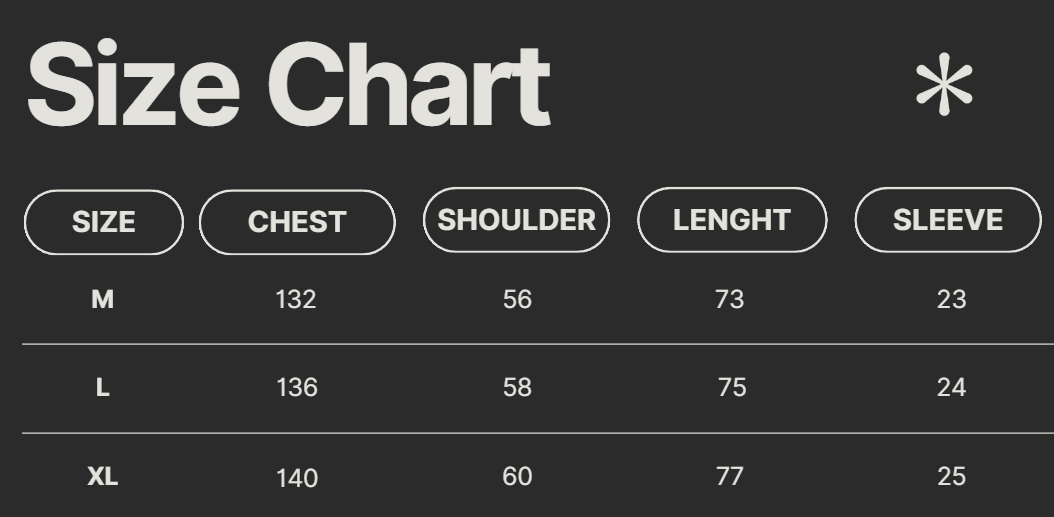The image size is (1054, 517).
Task: Click the asterisk icon beside the title
Action: point(944,84)
